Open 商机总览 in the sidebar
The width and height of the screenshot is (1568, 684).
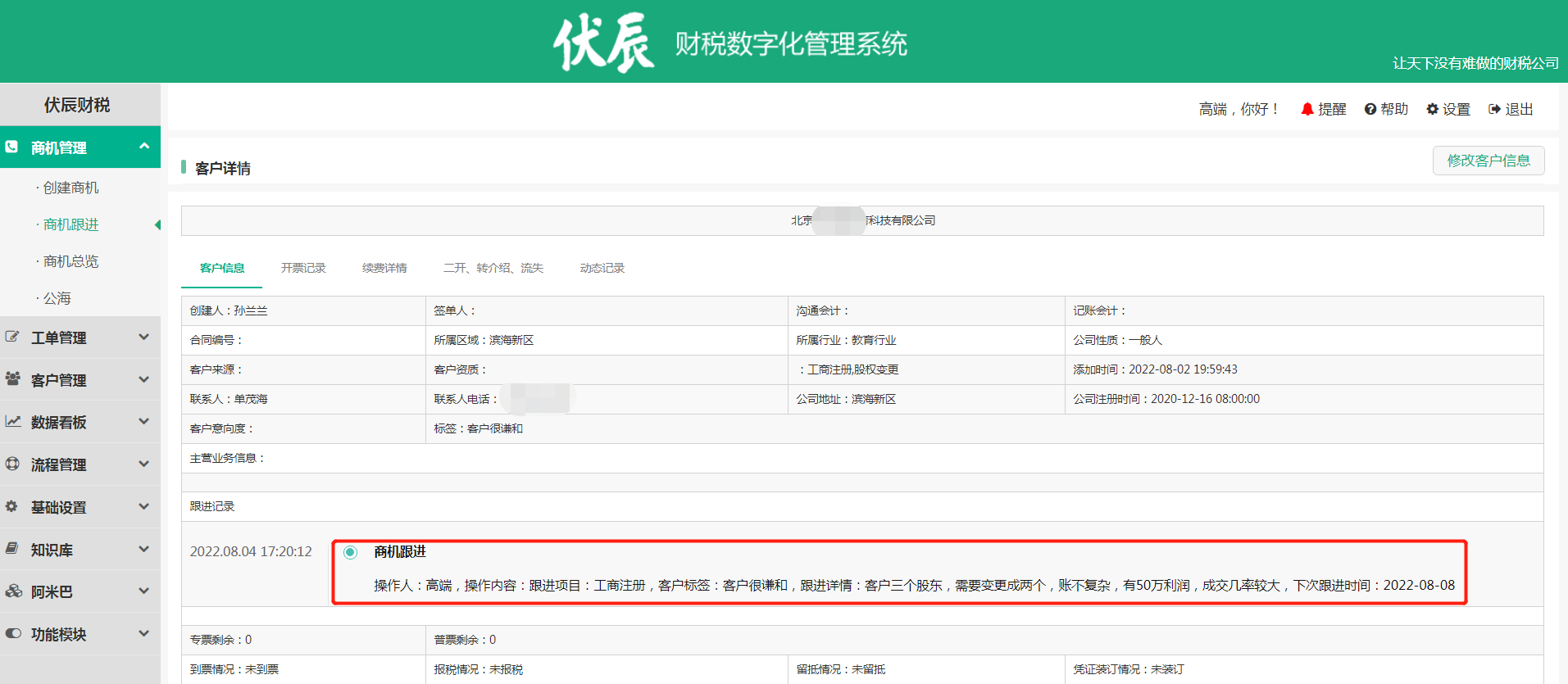[x=70, y=261]
